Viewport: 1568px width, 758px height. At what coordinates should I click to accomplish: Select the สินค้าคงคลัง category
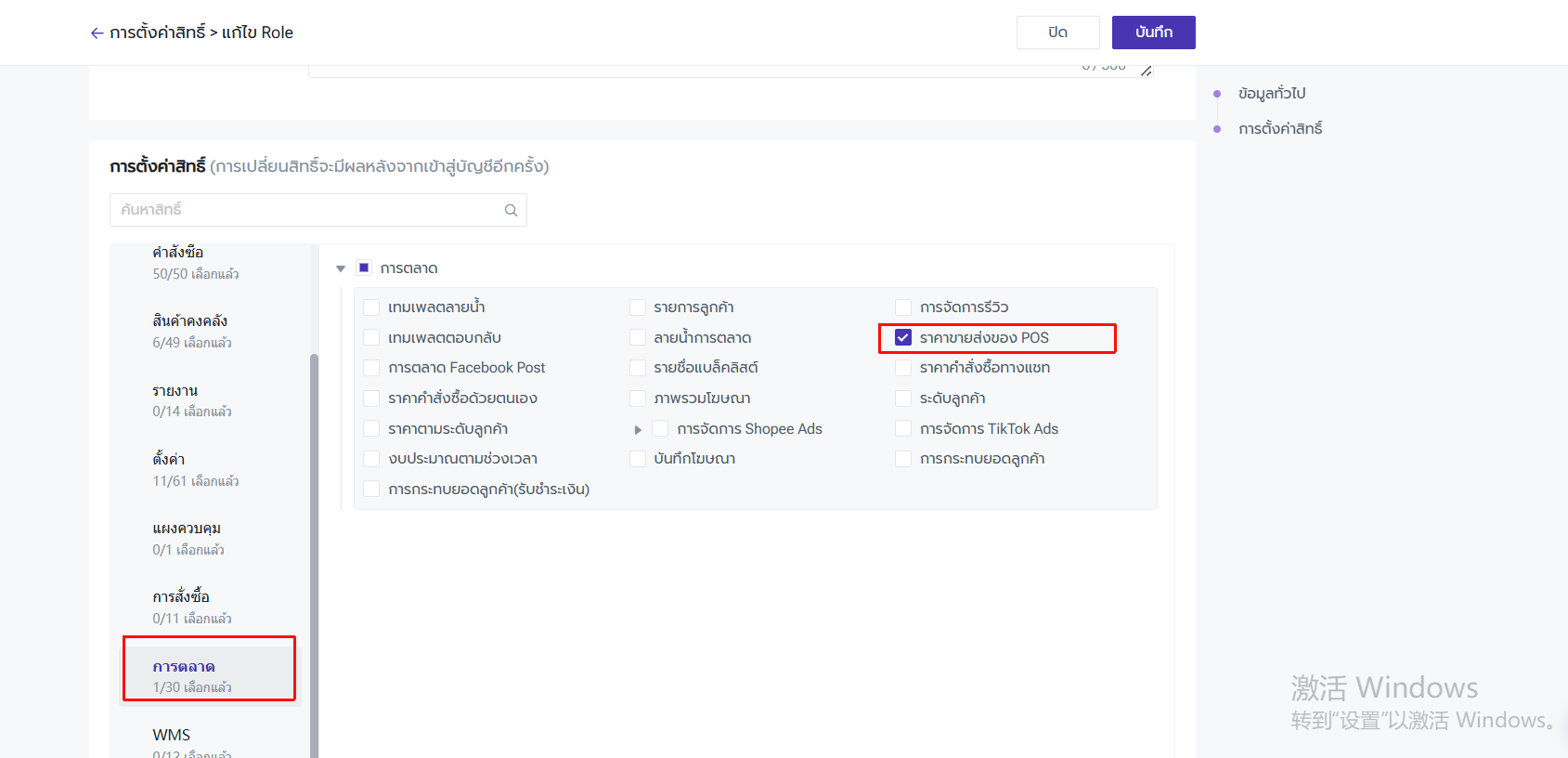(x=190, y=331)
